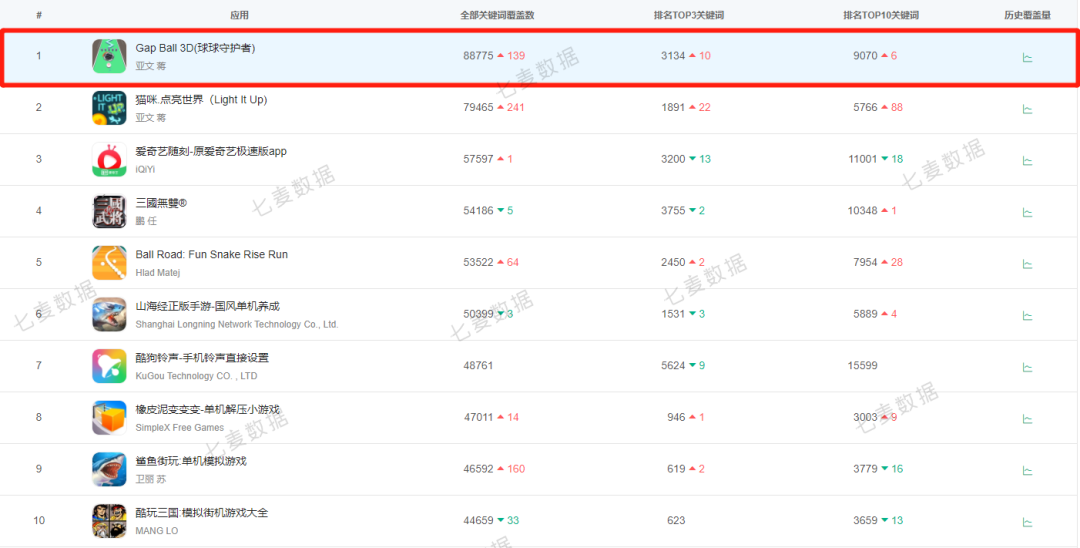Click the 排名TOP10关键词 column header
The height and width of the screenshot is (548, 1080).
(x=881, y=15)
